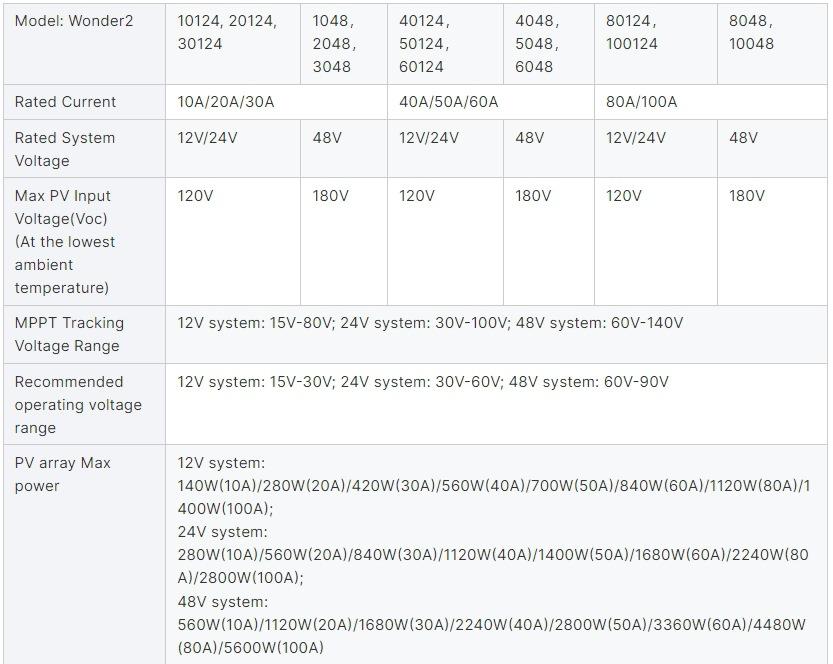Click 'Recommended operating voltage range' label
Image resolution: width=833 pixels, height=664 pixels.
coord(78,404)
